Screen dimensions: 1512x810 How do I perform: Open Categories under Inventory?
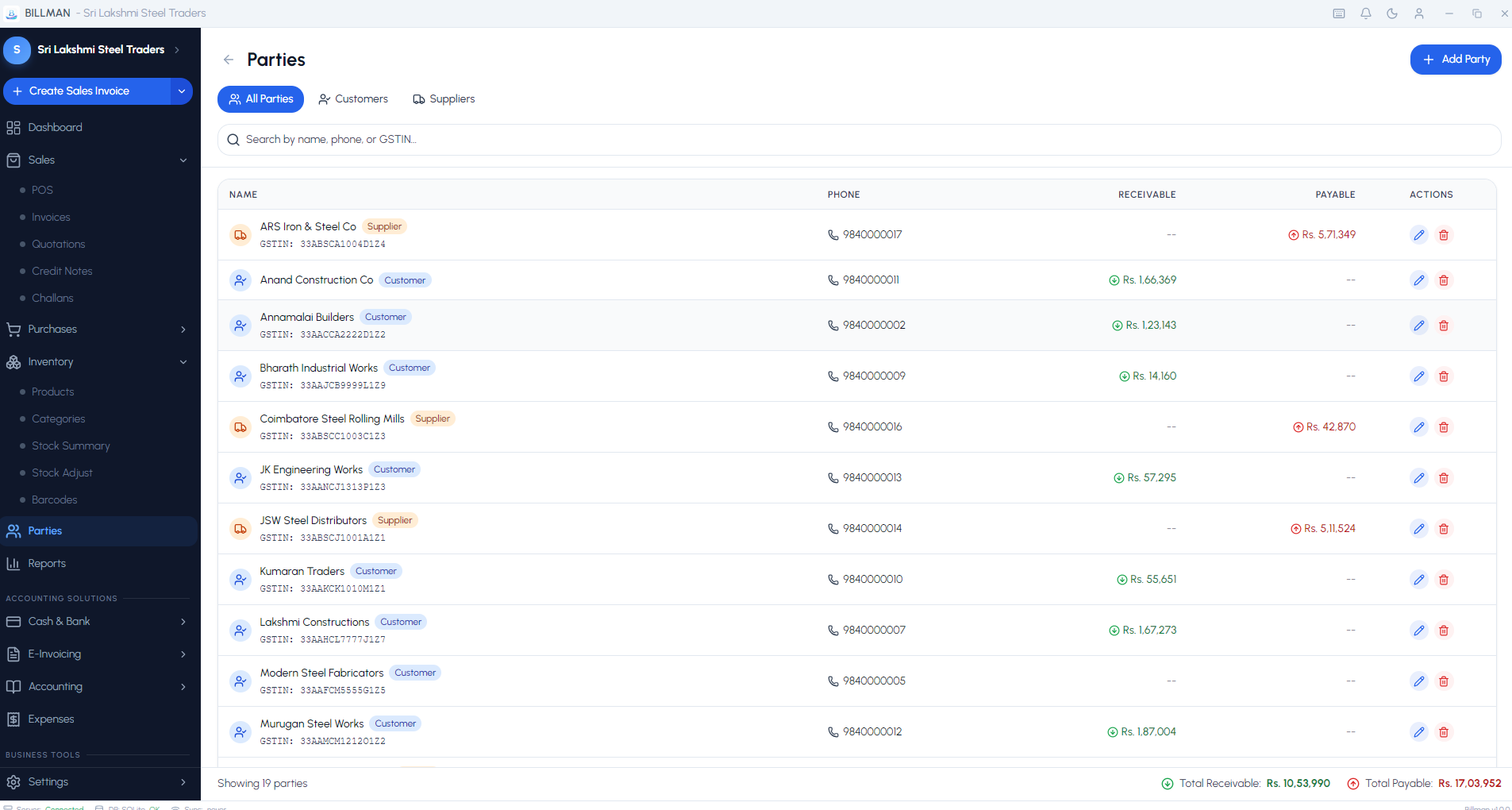point(58,419)
